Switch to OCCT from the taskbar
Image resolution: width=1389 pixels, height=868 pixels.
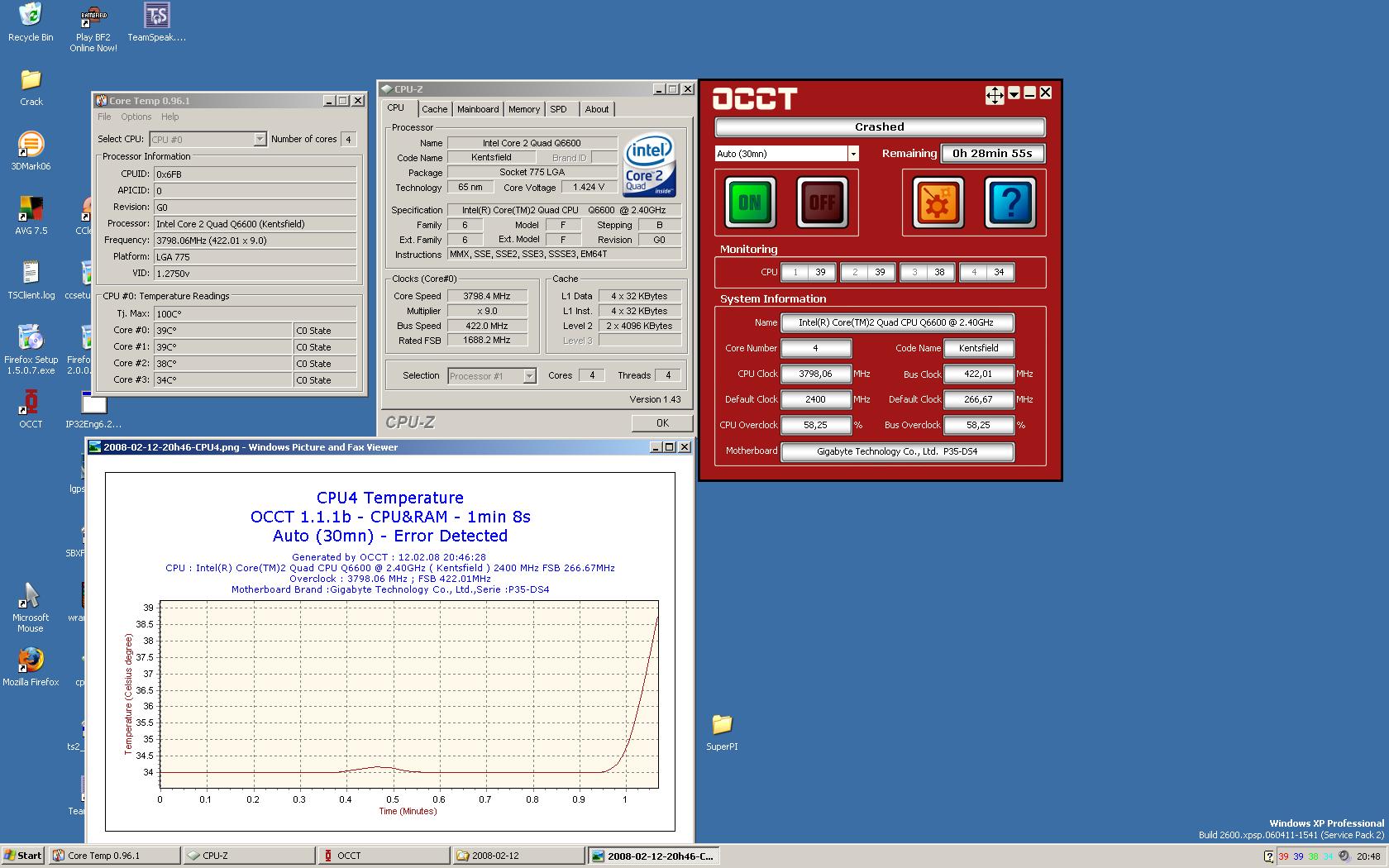384,856
